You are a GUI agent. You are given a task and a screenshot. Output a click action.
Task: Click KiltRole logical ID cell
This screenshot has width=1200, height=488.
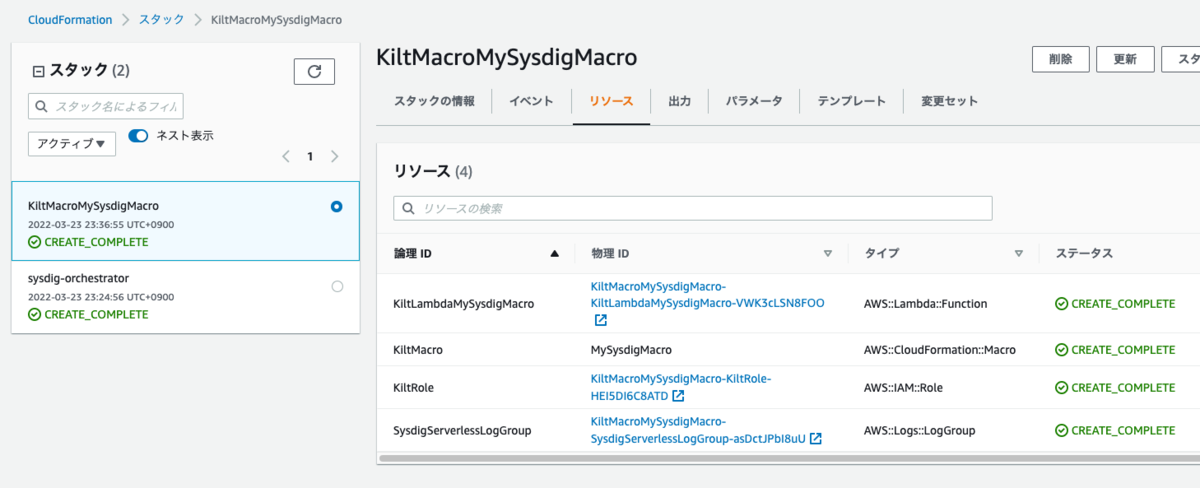(414, 386)
